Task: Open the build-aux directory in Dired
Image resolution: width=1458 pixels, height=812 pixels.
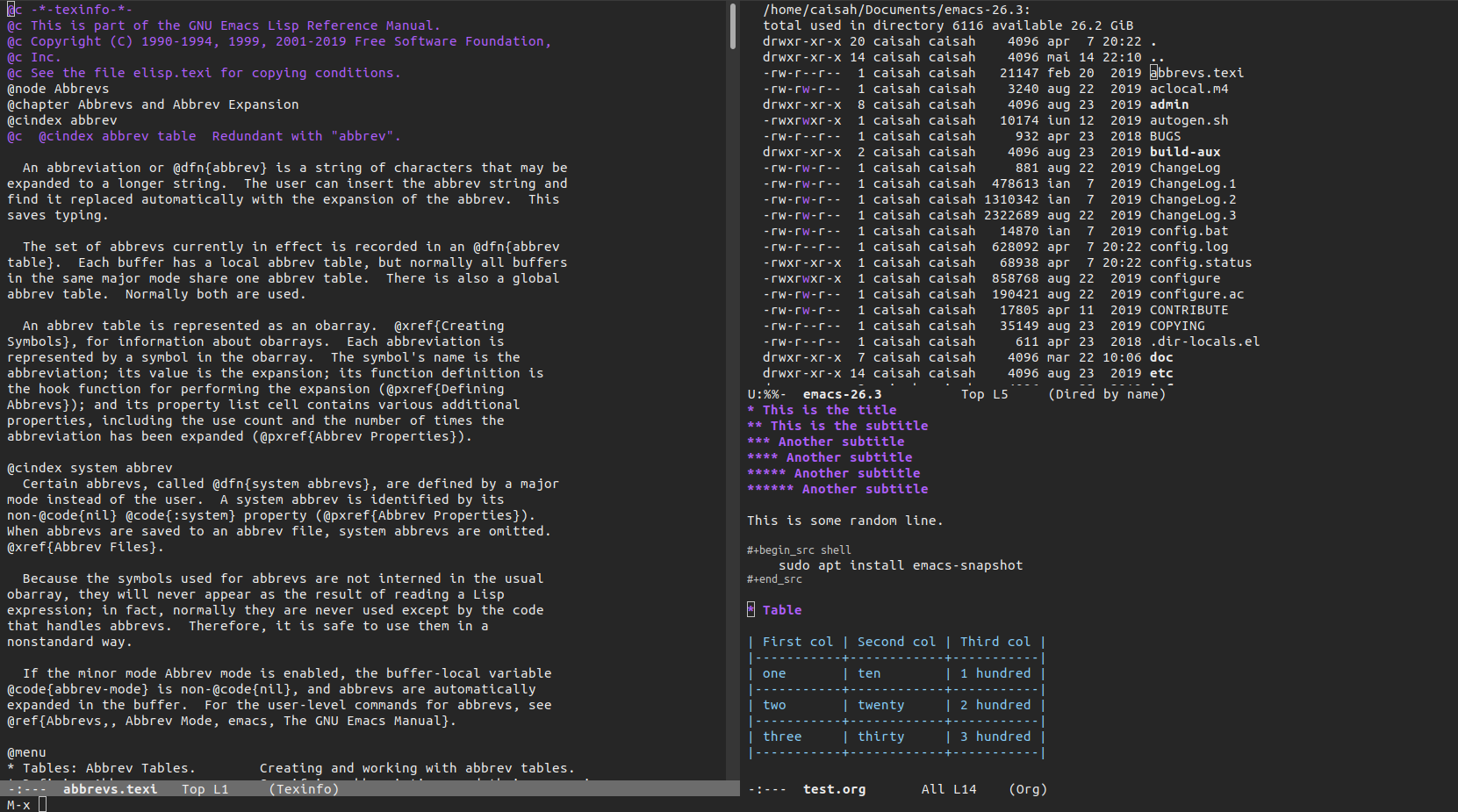Action: (x=1185, y=152)
